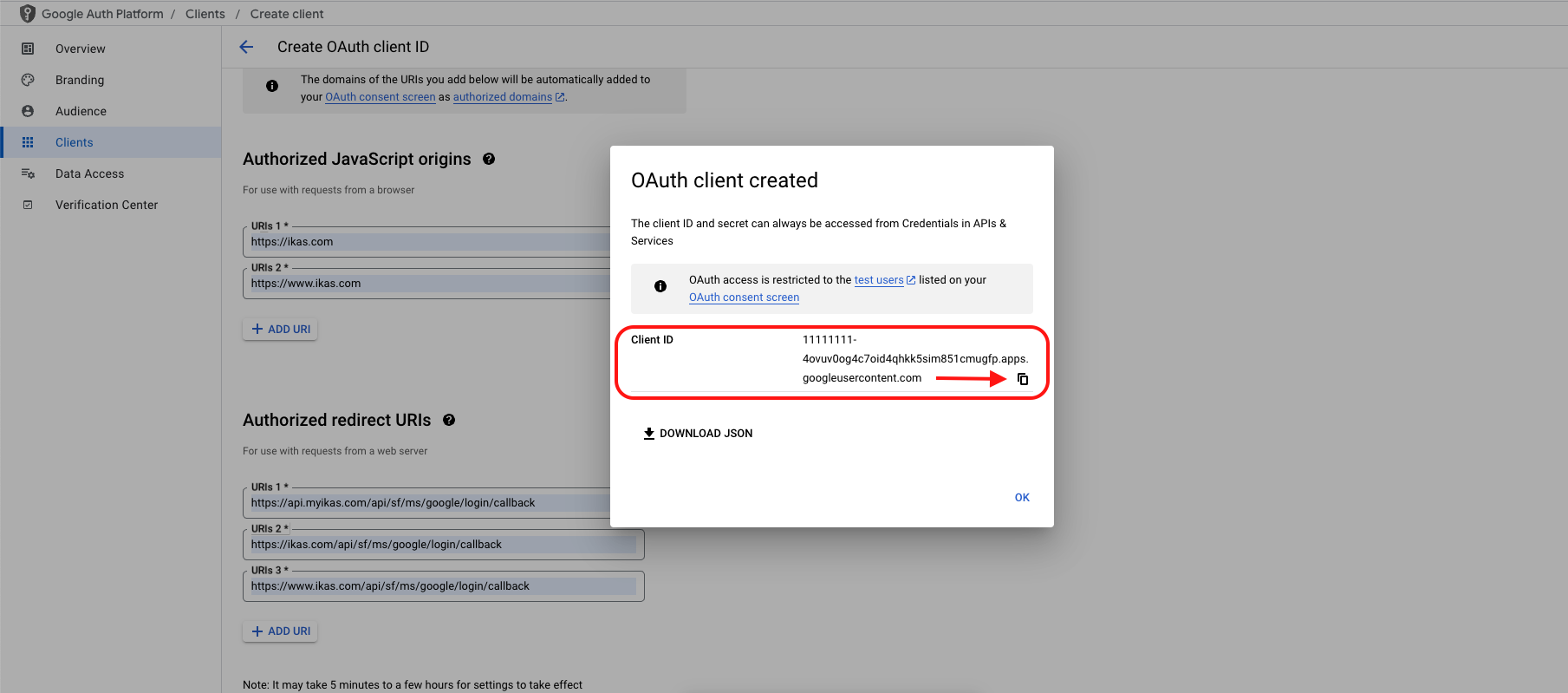Click OK to dismiss the dialog
This screenshot has height=693, width=1568.
(1023, 498)
